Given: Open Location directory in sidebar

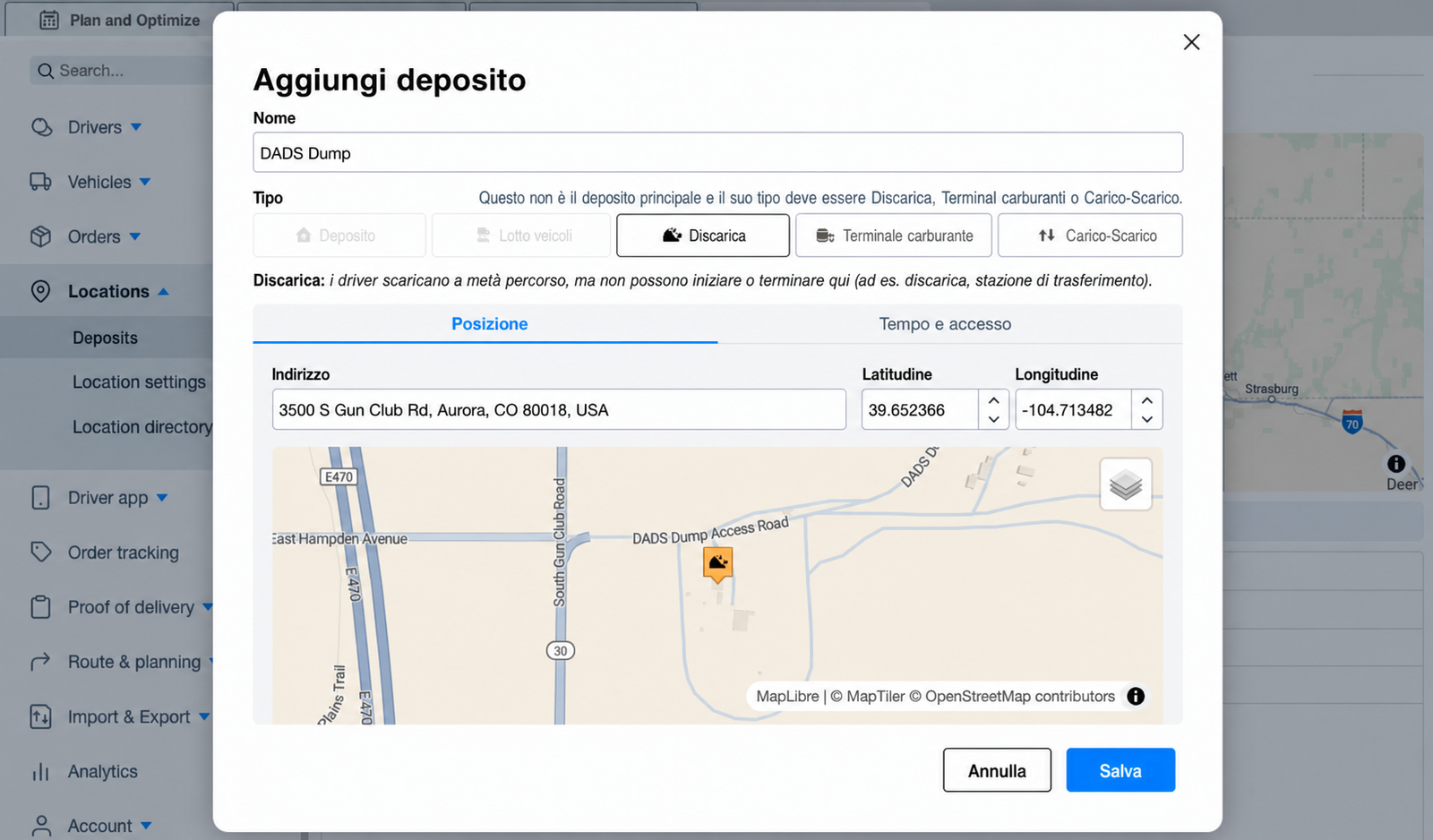Looking at the screenshot, I should [x=142, y=427].
